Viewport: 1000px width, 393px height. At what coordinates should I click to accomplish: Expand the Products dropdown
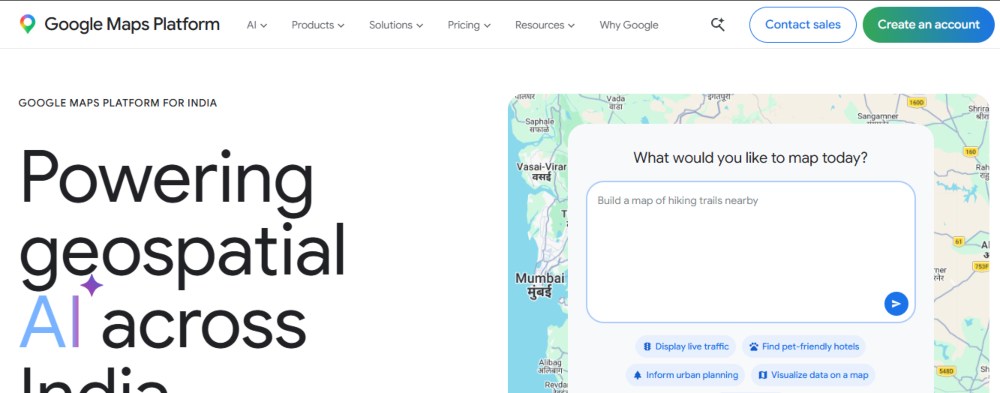[318, 25]
